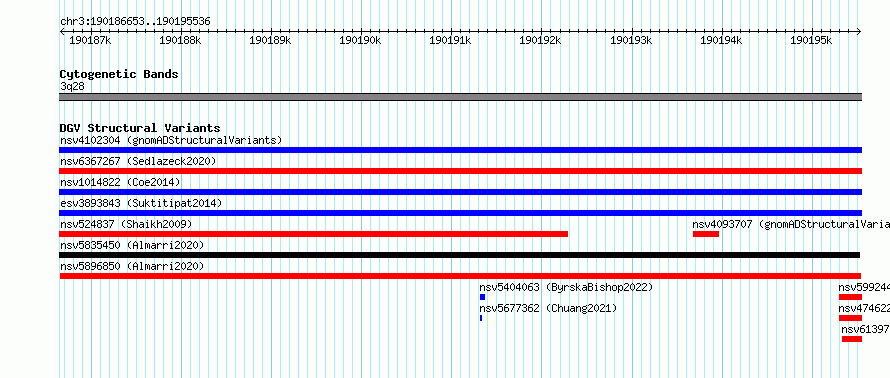Open nsv524837 (Shaikh2009) label
This screenshot has width=890, height=378.
[126, 224]
